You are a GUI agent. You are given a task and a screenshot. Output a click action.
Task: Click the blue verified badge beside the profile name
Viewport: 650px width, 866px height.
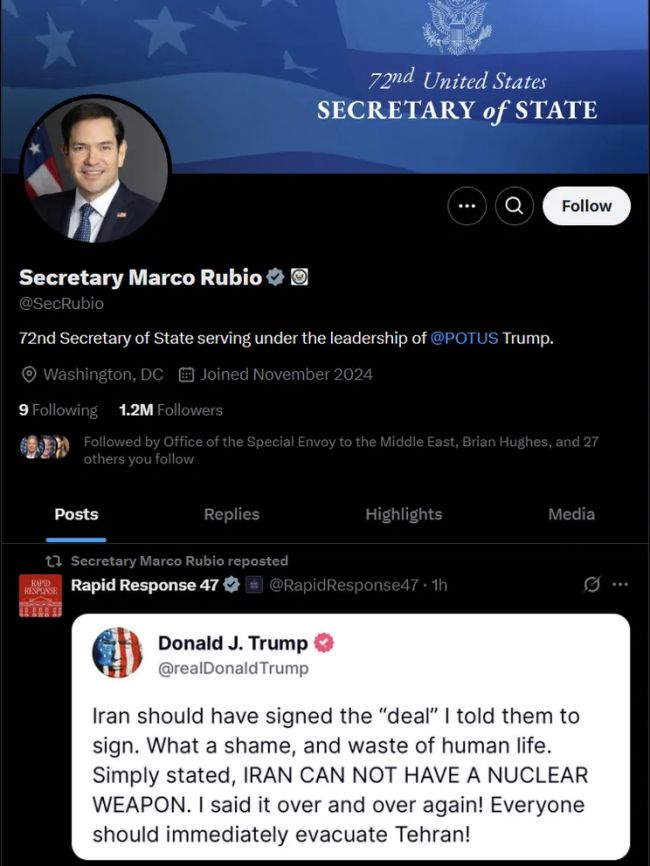tap(276, 277)
